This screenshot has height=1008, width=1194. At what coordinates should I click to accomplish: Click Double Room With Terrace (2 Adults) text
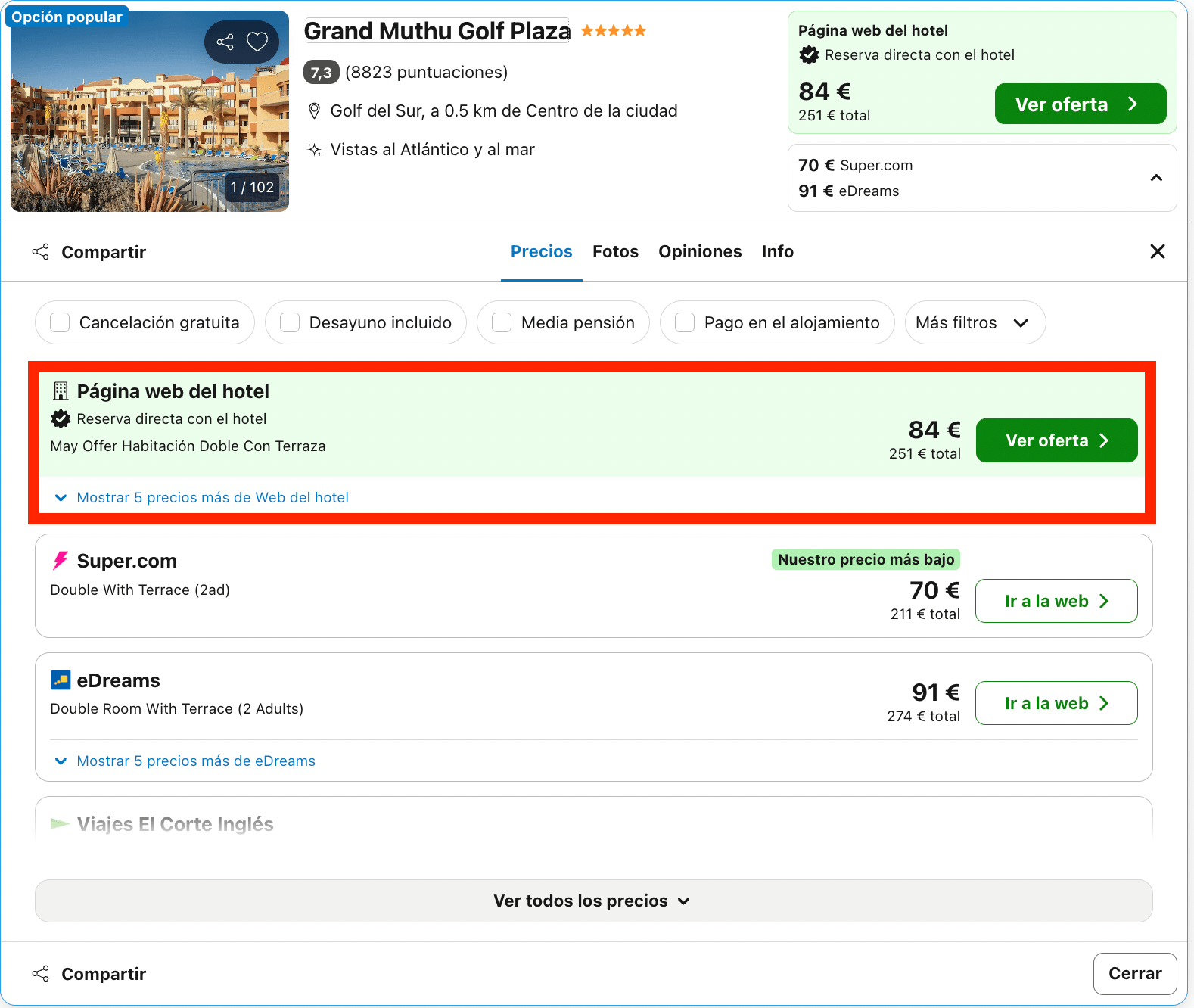(177, 708)
